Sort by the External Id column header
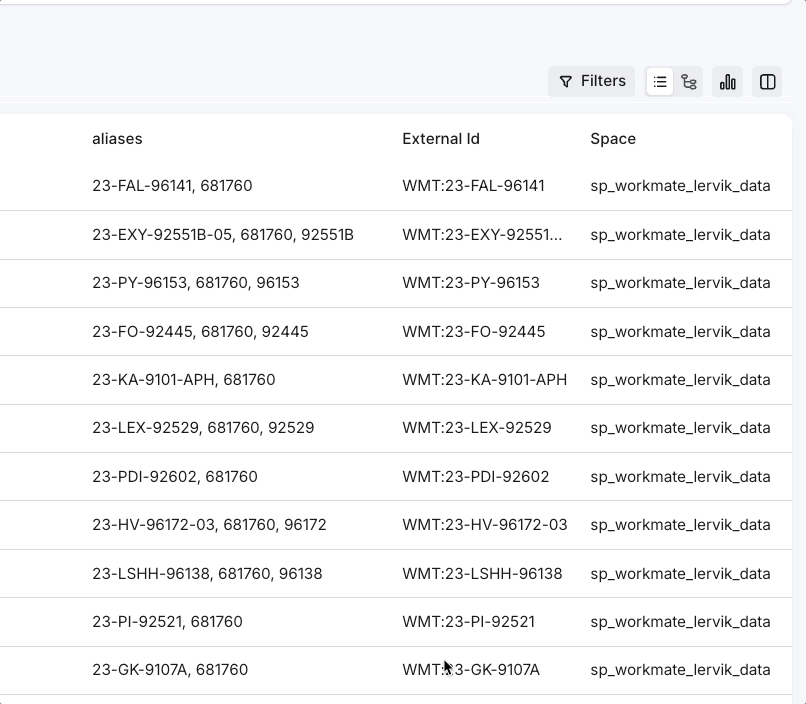The height and width of the screenshot is (704, 806). 441,139
